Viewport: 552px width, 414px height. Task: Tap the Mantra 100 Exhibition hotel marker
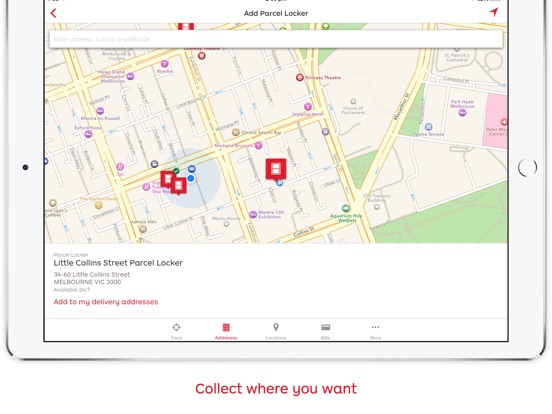253,214
